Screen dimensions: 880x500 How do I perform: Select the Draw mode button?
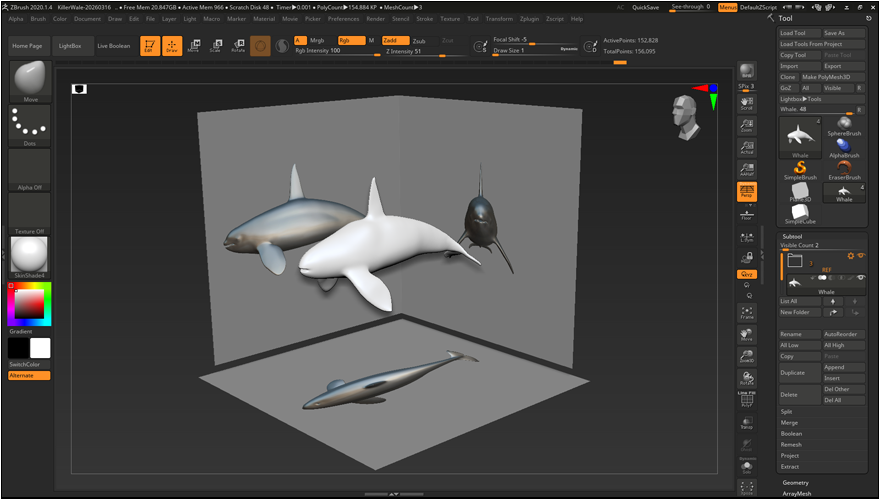tap(172, 46)
